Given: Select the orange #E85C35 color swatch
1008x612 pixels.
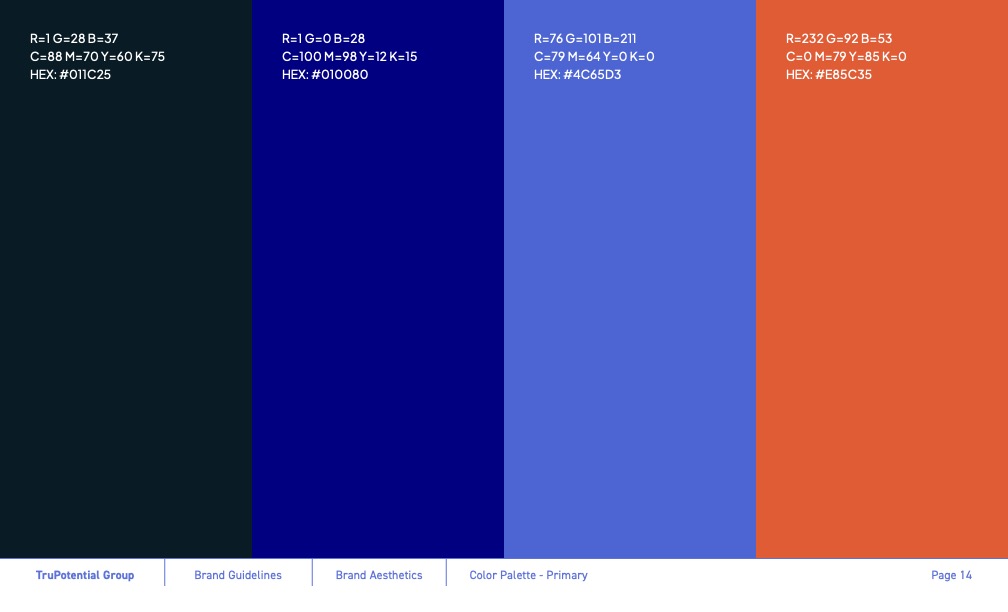Looking at the screenshot, I should pos(883,300).
